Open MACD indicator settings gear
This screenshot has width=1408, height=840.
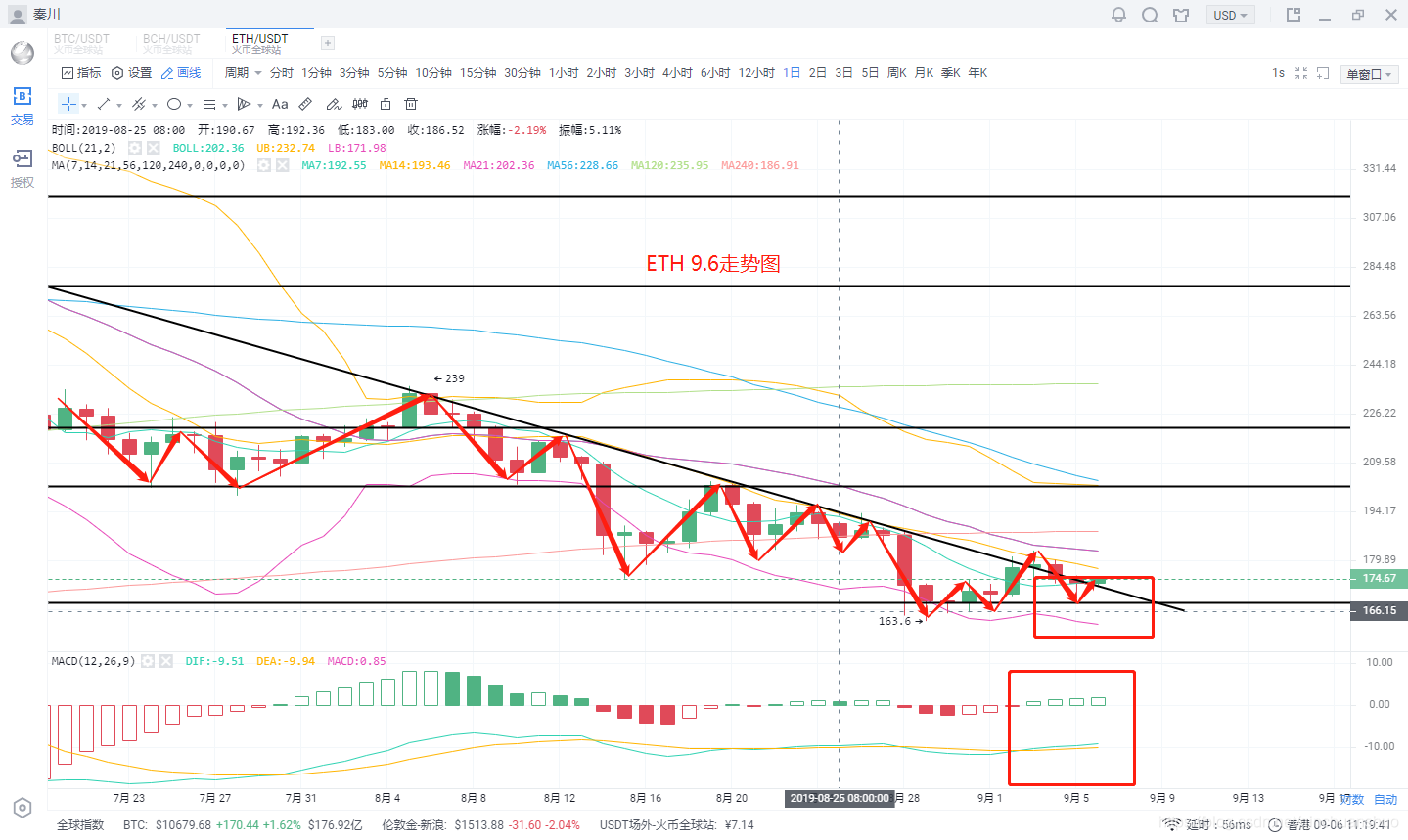pos(148,661)
